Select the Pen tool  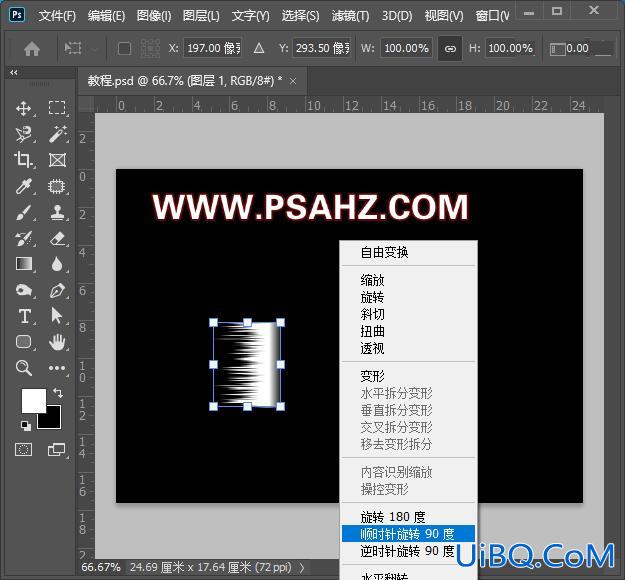pos(57,290)
